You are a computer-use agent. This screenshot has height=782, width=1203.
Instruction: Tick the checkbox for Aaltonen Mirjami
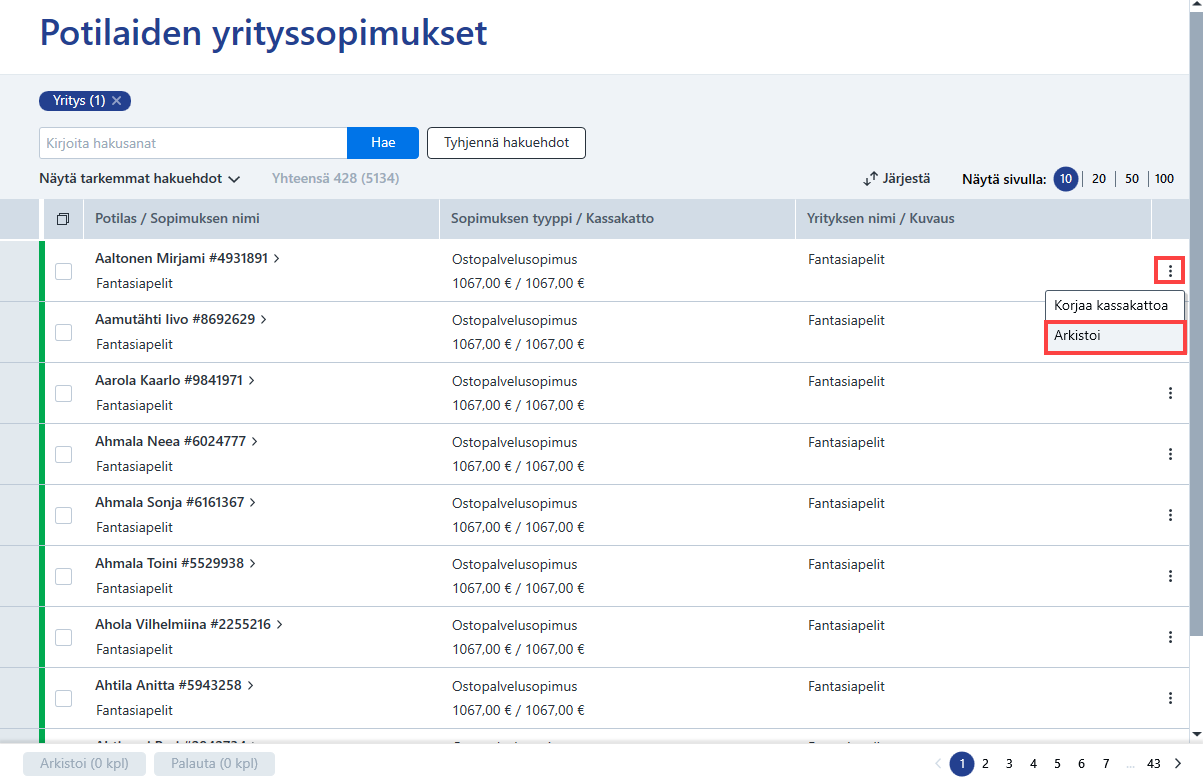coord(63,271)
